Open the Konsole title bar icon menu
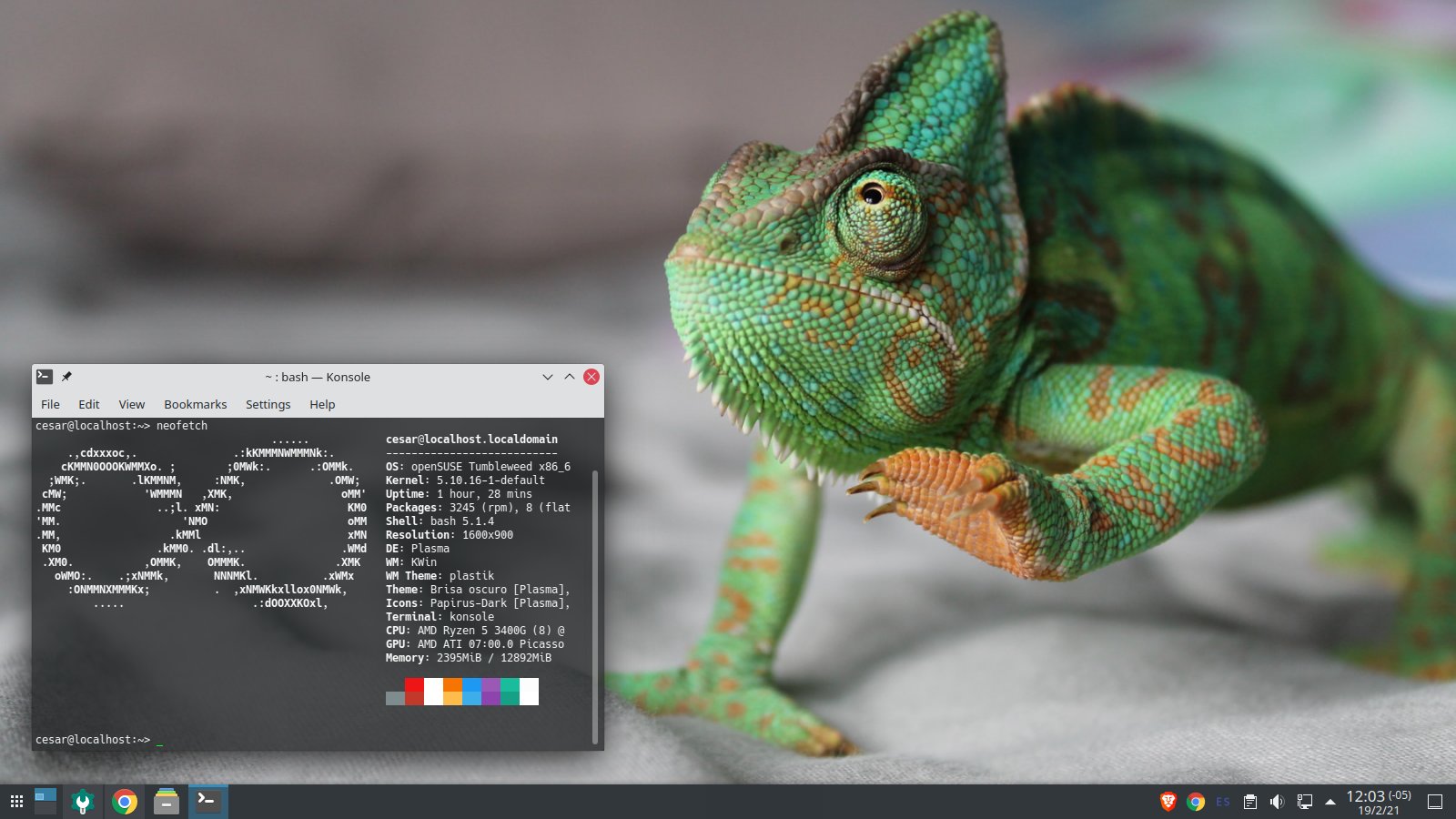This screenshot has height=819, width=1456. click(44, 377)
